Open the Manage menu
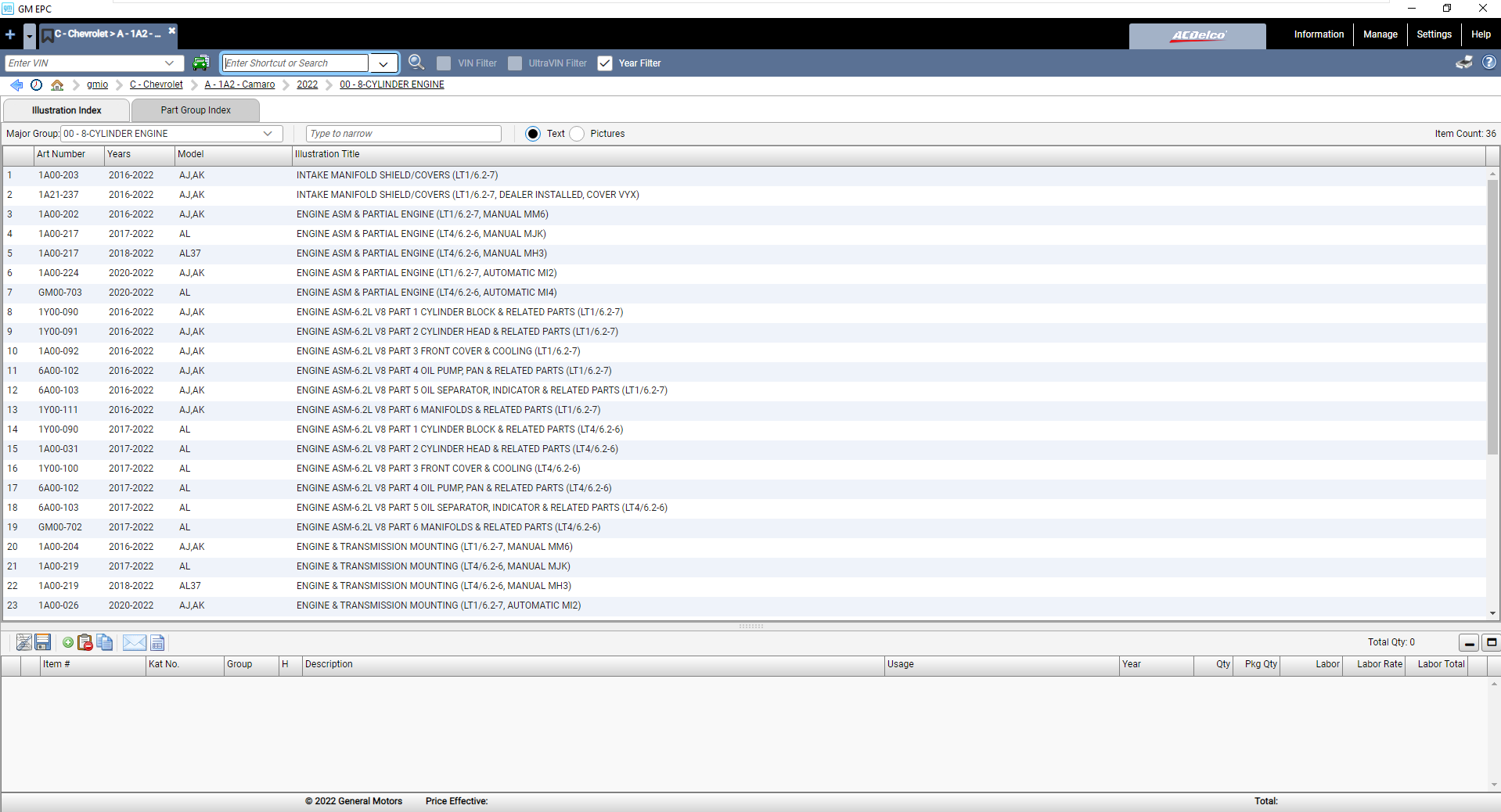The image size is (1501, 812). click(1380, 34)
